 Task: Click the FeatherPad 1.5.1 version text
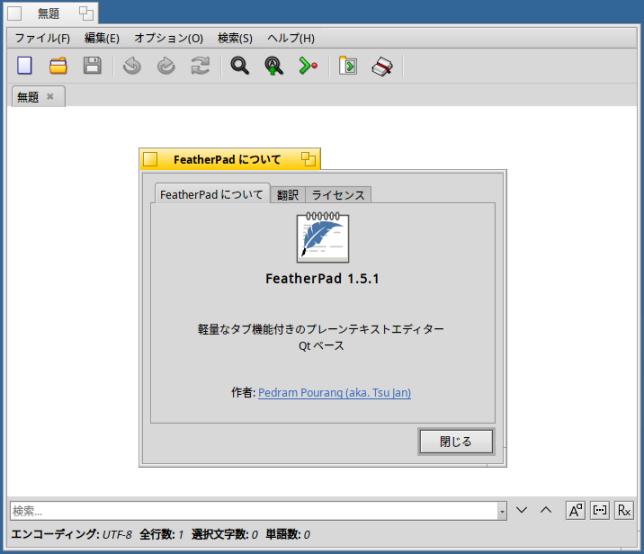point(322,278)
